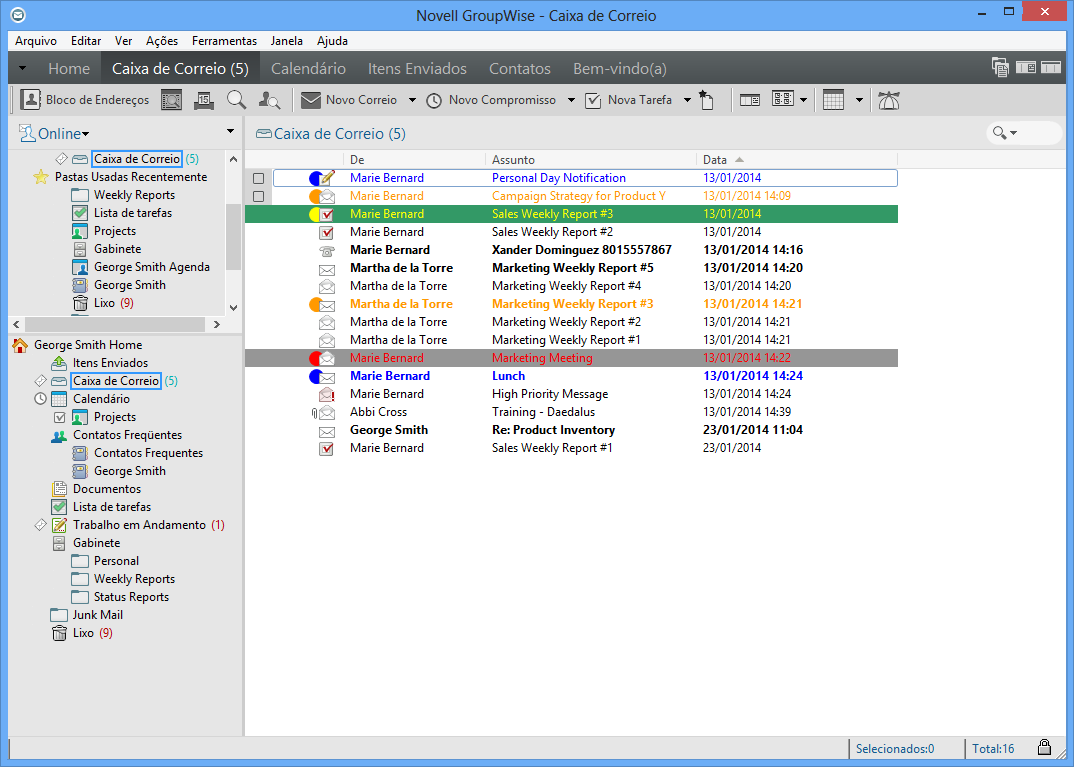Screen dimensions: 1074x767
Task: Click the padlock icon in status bar
Action: pyautogui.click(x=1044, y=747)
